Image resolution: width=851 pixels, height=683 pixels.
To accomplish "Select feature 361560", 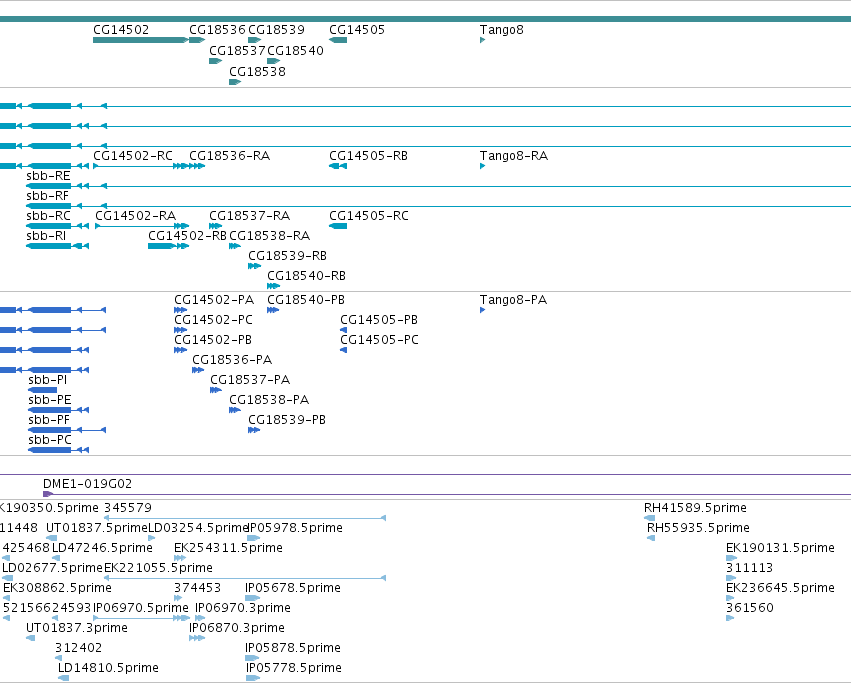I will pyautogui.click(x=730, y=618).
